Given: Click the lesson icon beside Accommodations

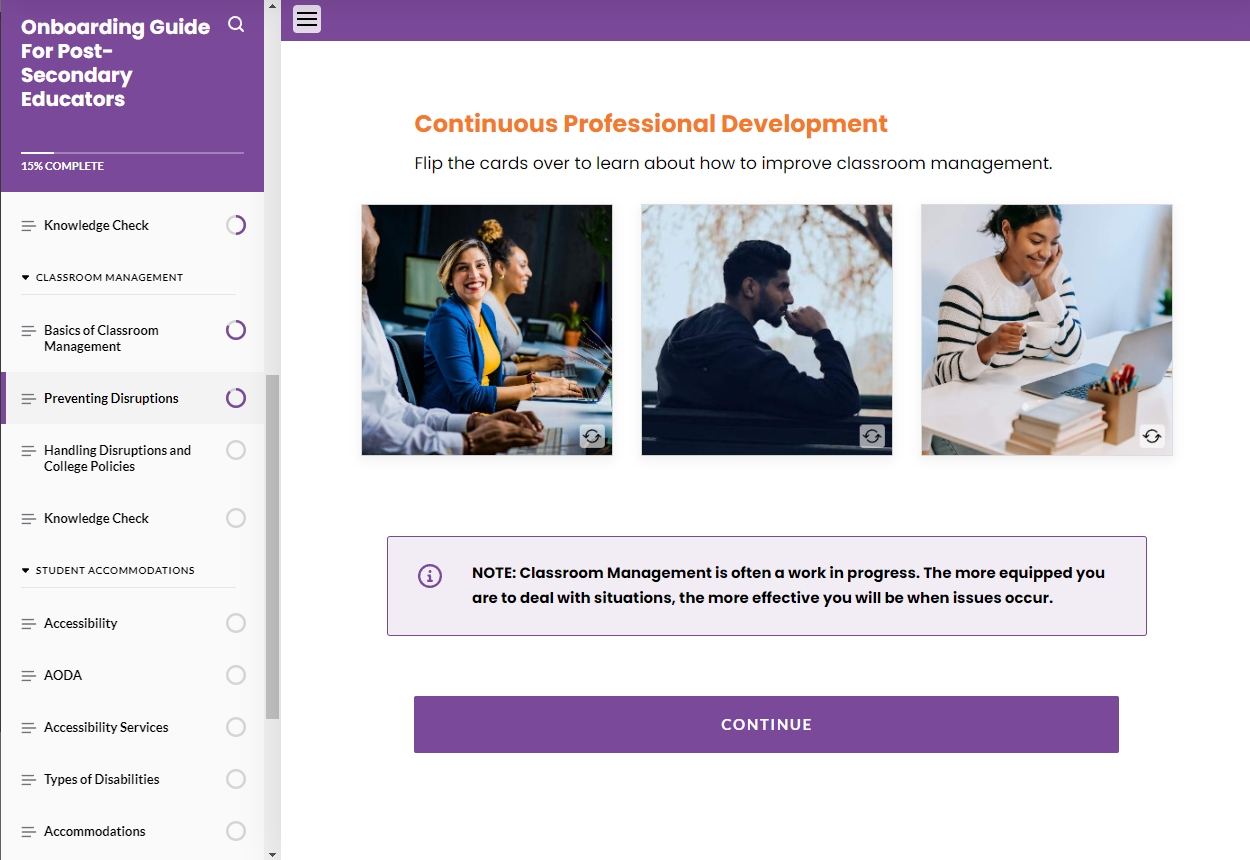Looking at the screenshot, I should point(27,831).
